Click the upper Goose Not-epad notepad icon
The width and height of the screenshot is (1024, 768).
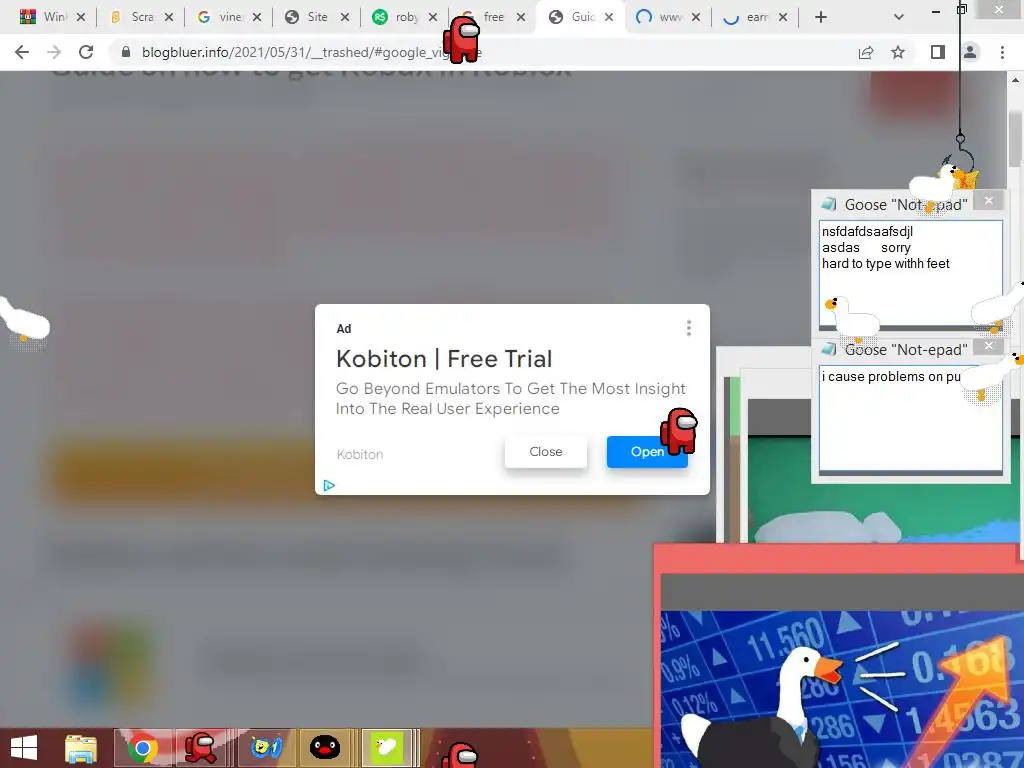829,204
